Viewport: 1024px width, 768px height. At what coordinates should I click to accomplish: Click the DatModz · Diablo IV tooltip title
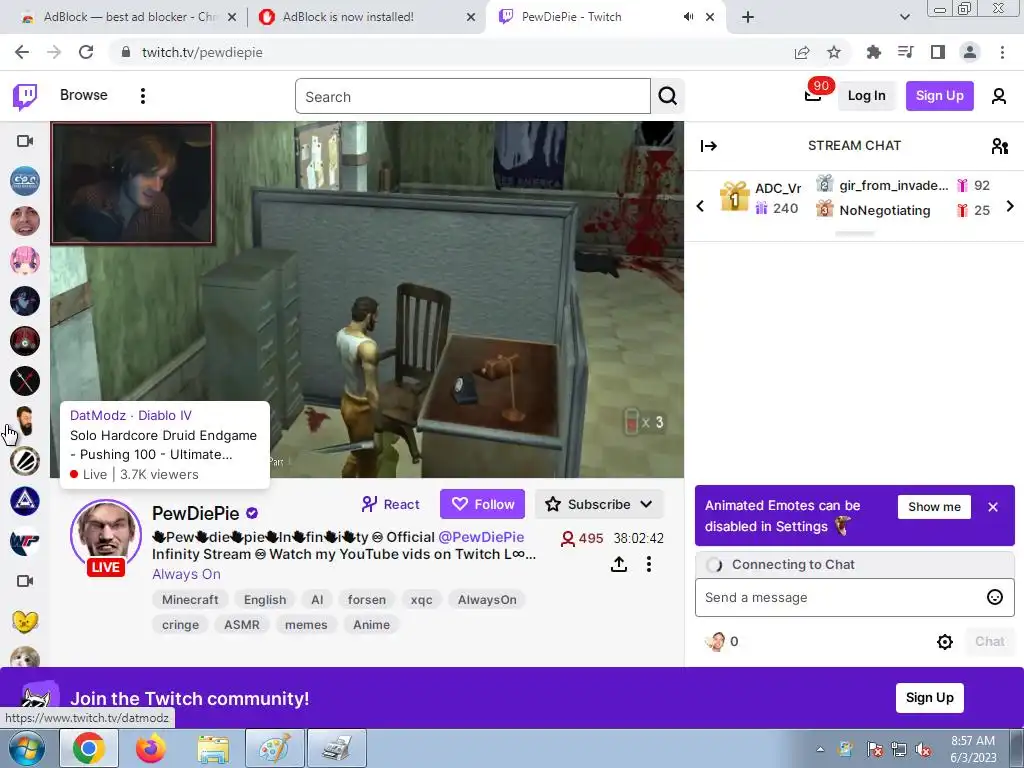point(131,415)
